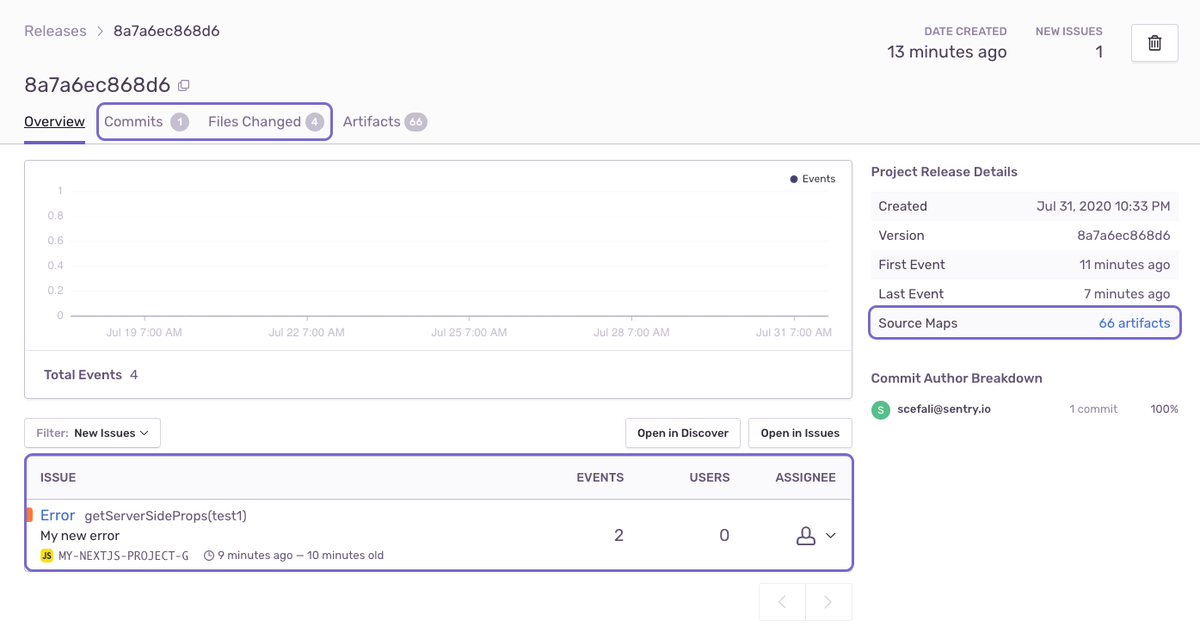The image size is (1200, 626).
Task: Click the clock icon beside 9 minutes ago
Action: click(208, 555)
